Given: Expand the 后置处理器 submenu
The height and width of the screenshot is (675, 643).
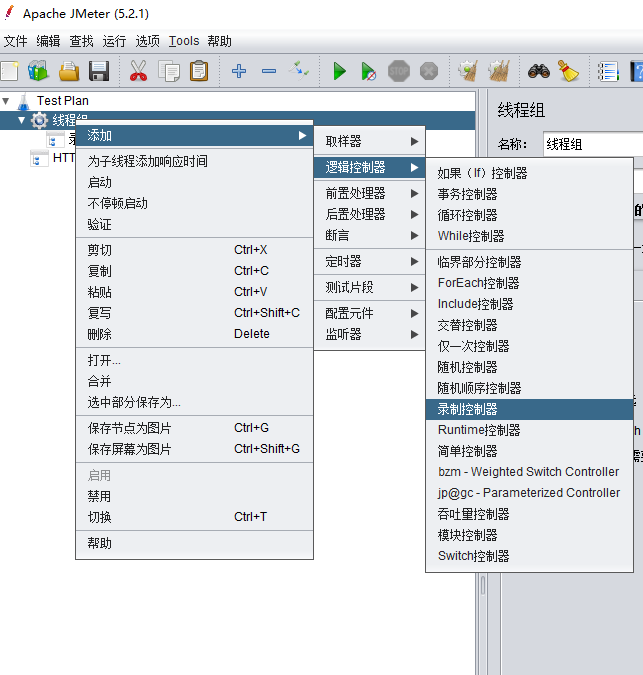Looking at the screenshot, I should (370, 214).
